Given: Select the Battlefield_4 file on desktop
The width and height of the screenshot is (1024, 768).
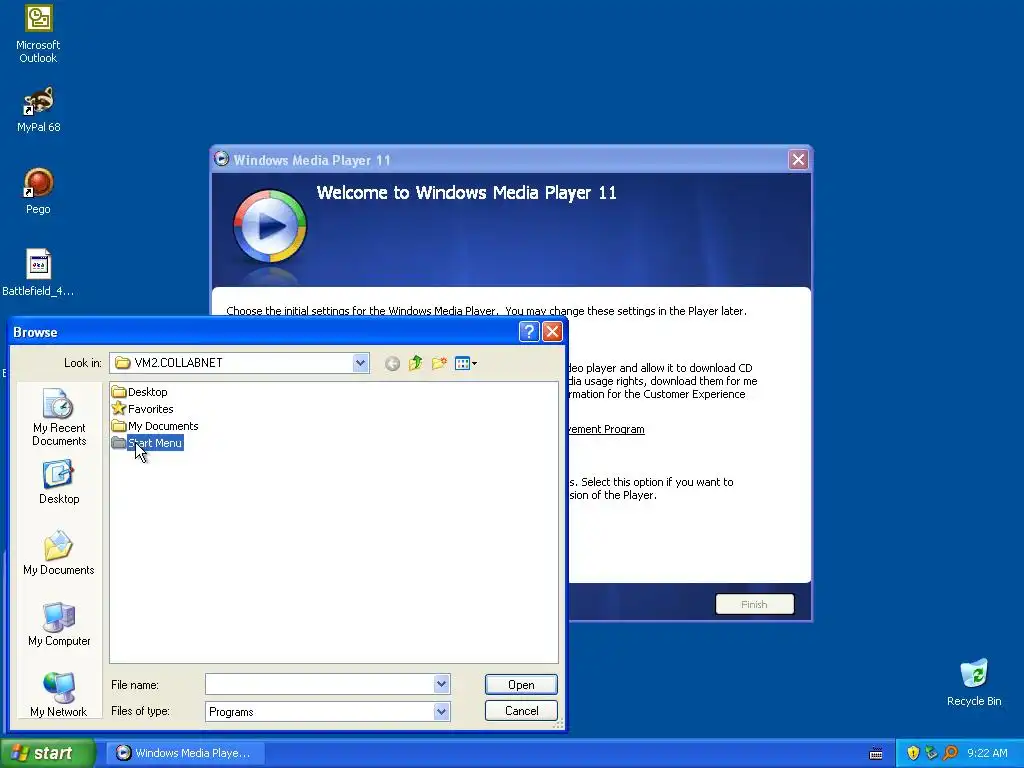Looking at the screenshot, I should tap(38, 273).
